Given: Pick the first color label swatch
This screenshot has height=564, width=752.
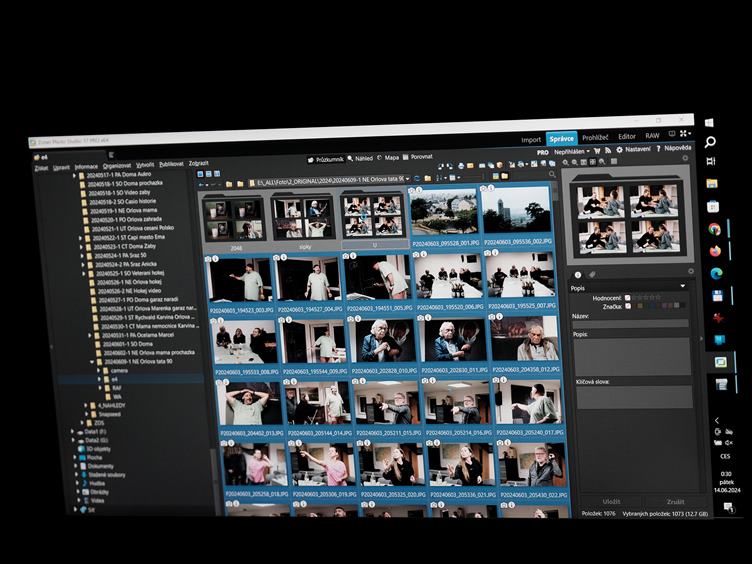Looking at the screenshot, I should click(x=636, y=306).
